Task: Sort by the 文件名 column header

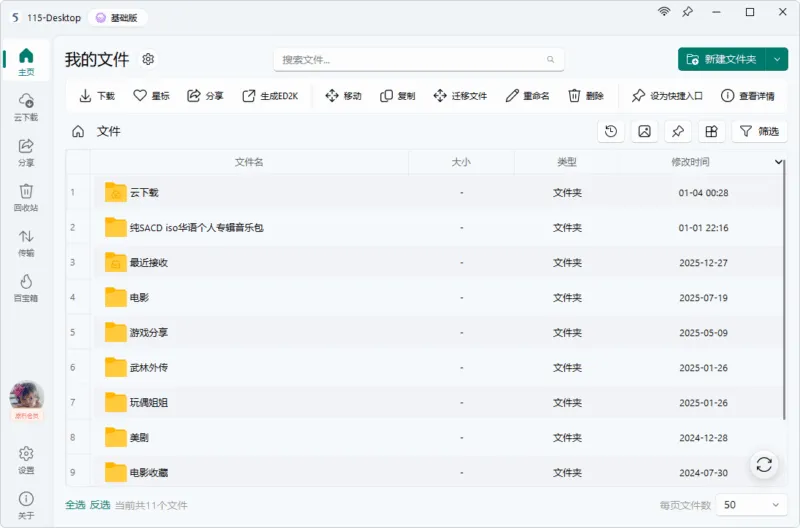Action: 249,162
